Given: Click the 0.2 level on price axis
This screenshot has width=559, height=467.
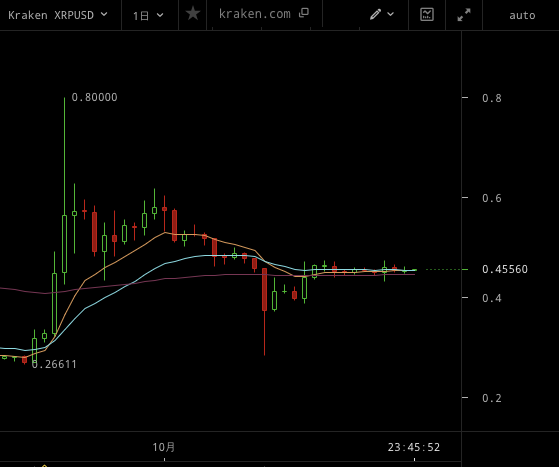Looking at the screenshot, I should 492,398.
